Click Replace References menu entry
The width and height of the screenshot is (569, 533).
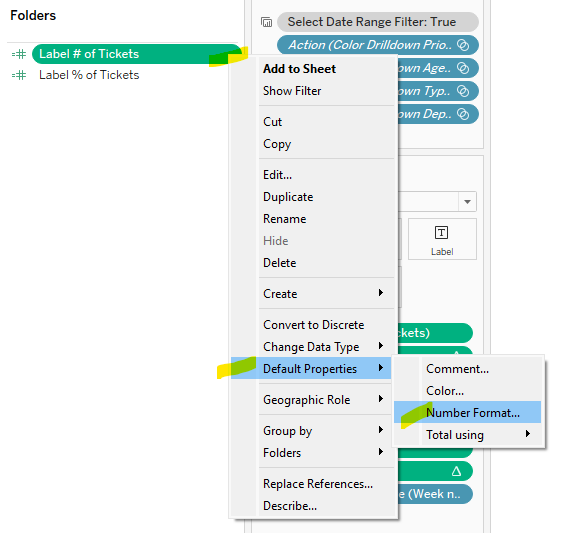318,484
